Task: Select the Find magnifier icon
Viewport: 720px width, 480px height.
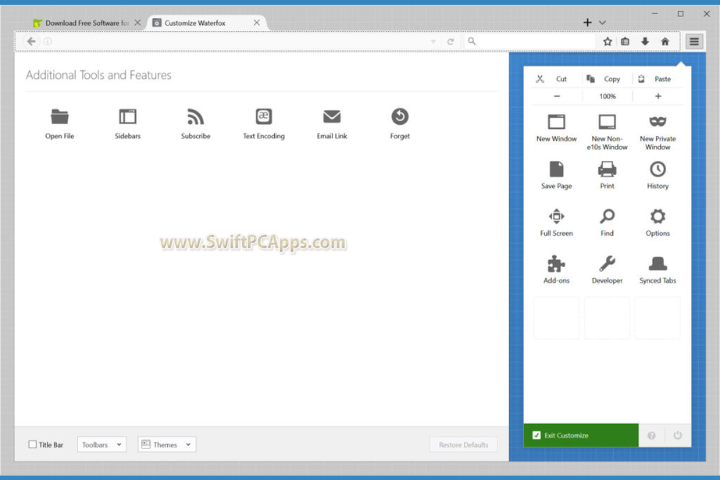Action: point(607,216)
